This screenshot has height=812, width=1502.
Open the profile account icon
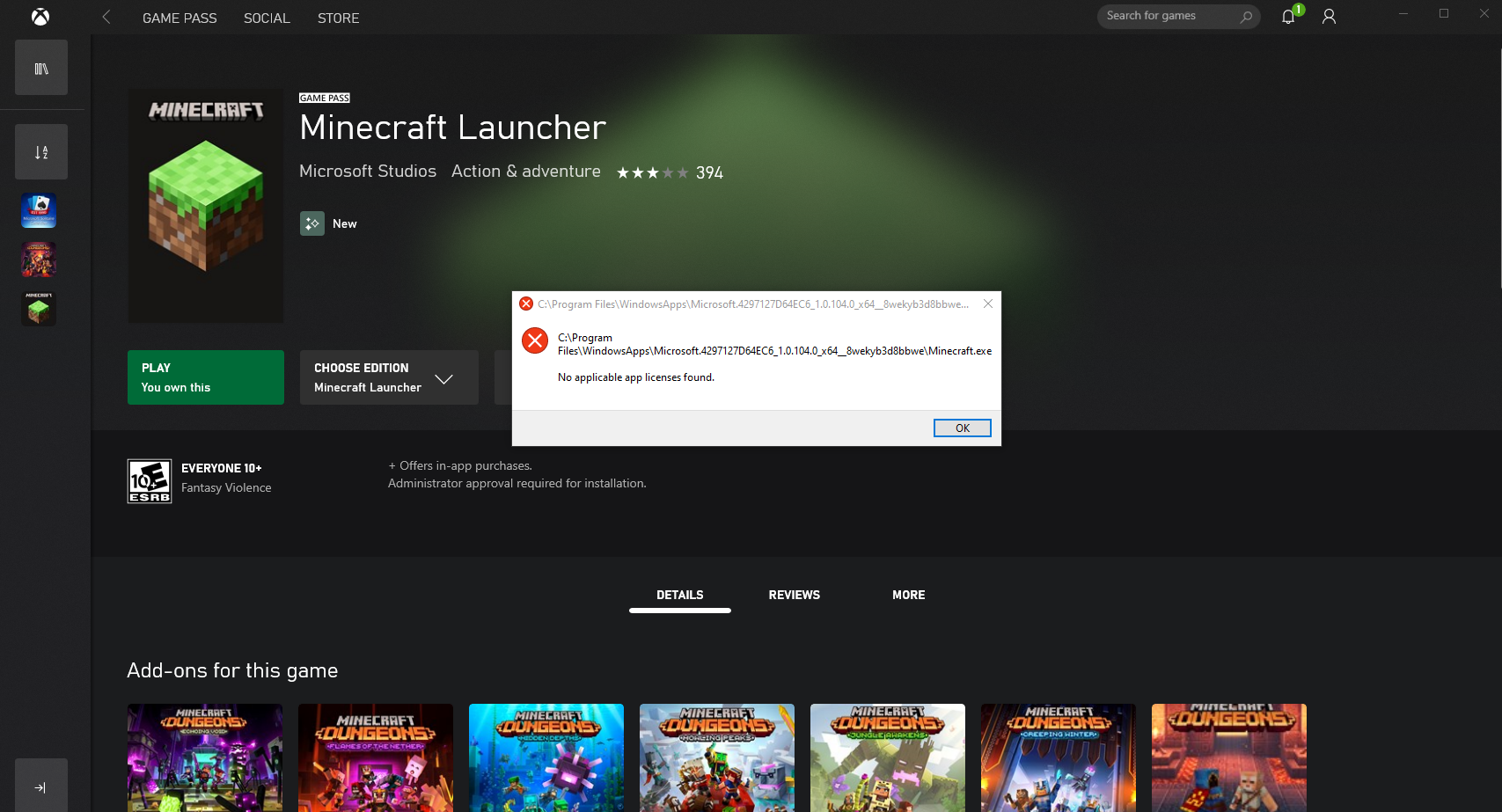[x=1329, y=17]
